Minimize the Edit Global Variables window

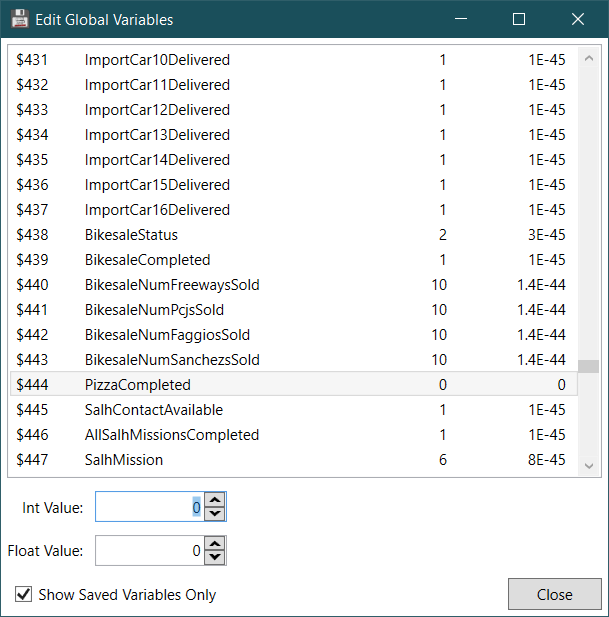click(x=460, y=19)
